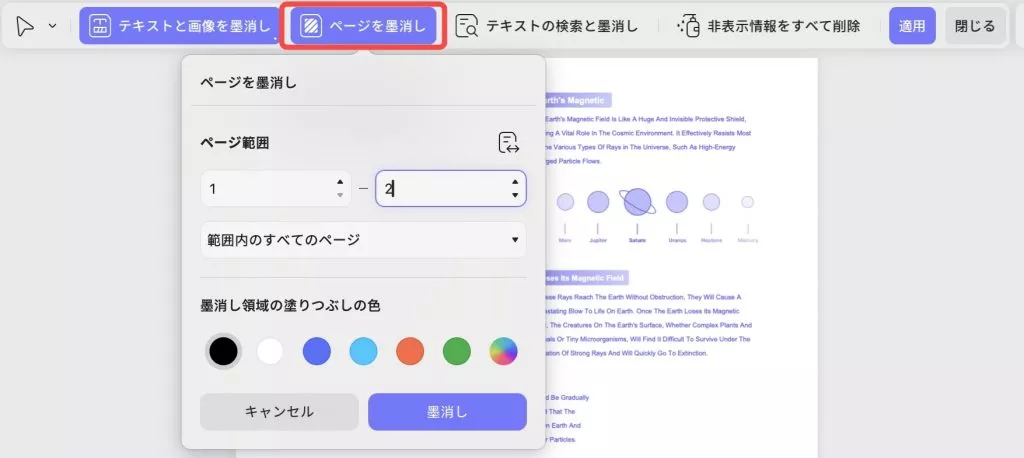Open the 範囲内のすべてのページ dropdown
The image size is (1024, 458).
(x=363, y=240)
